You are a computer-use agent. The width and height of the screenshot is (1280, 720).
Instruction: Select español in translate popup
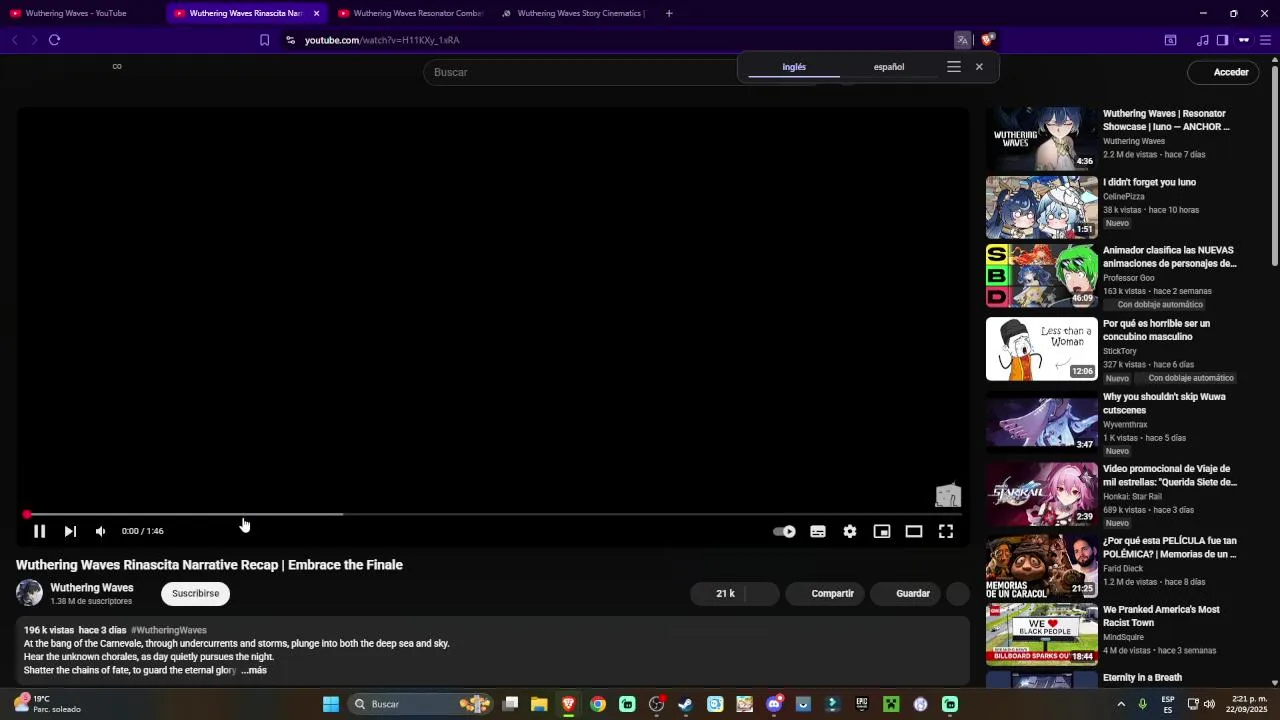pyautogui.click(x=889, y=67)
